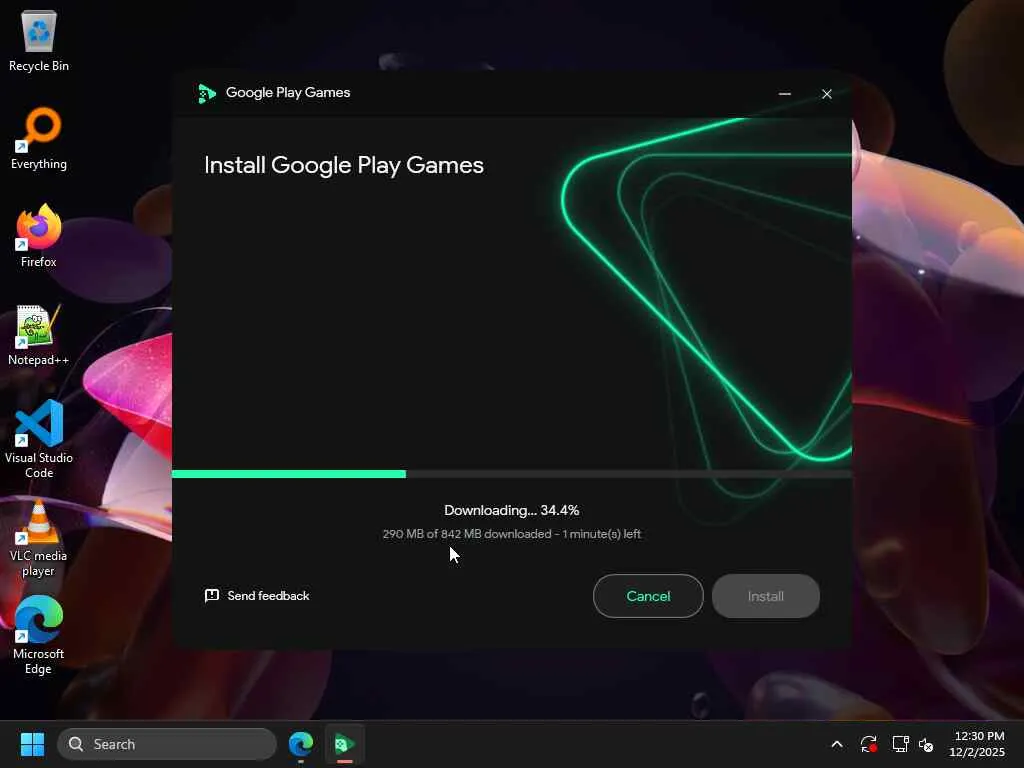Open Microsoft Edge from the taskbar

pos(301,744)
